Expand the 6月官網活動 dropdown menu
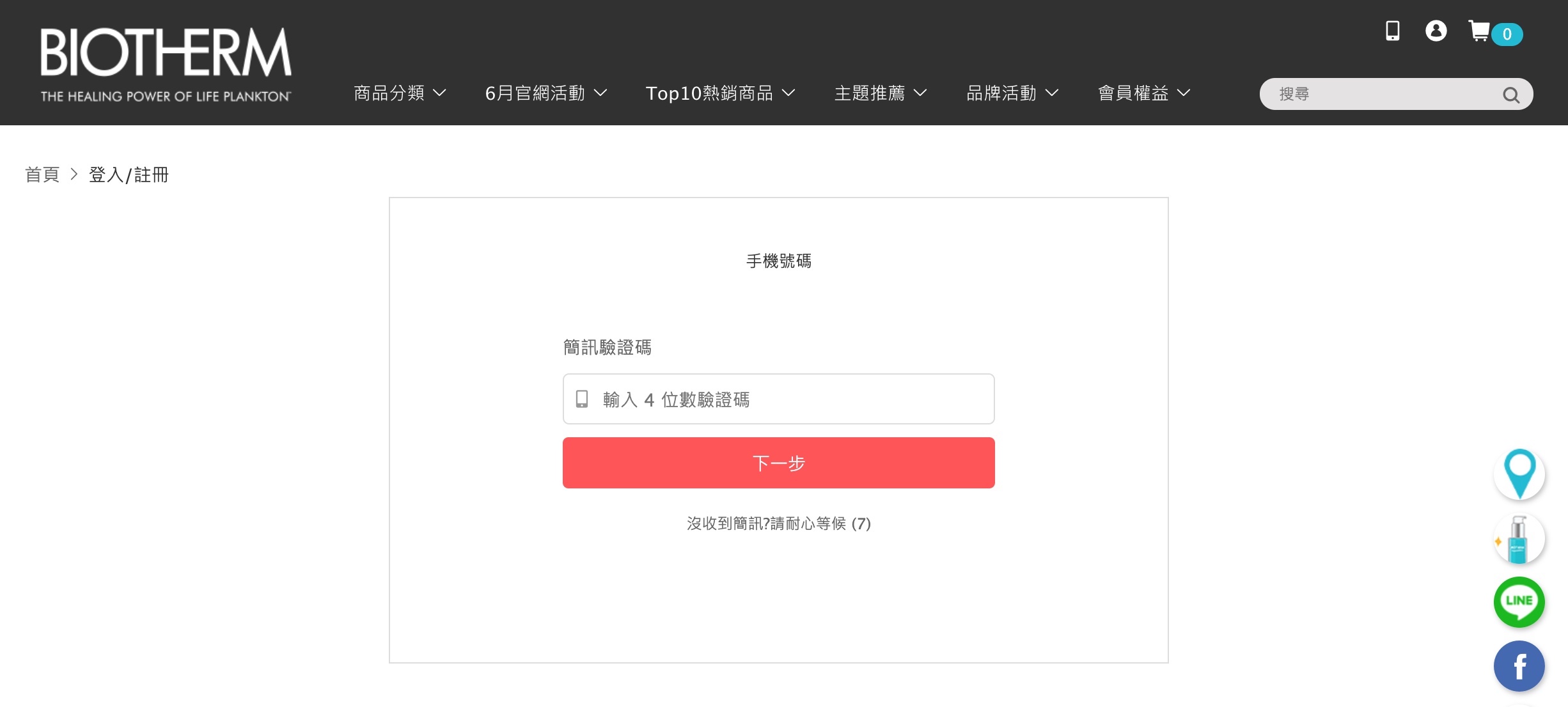1568x707 pixels. pyautogui.click(x=545, y=93)
